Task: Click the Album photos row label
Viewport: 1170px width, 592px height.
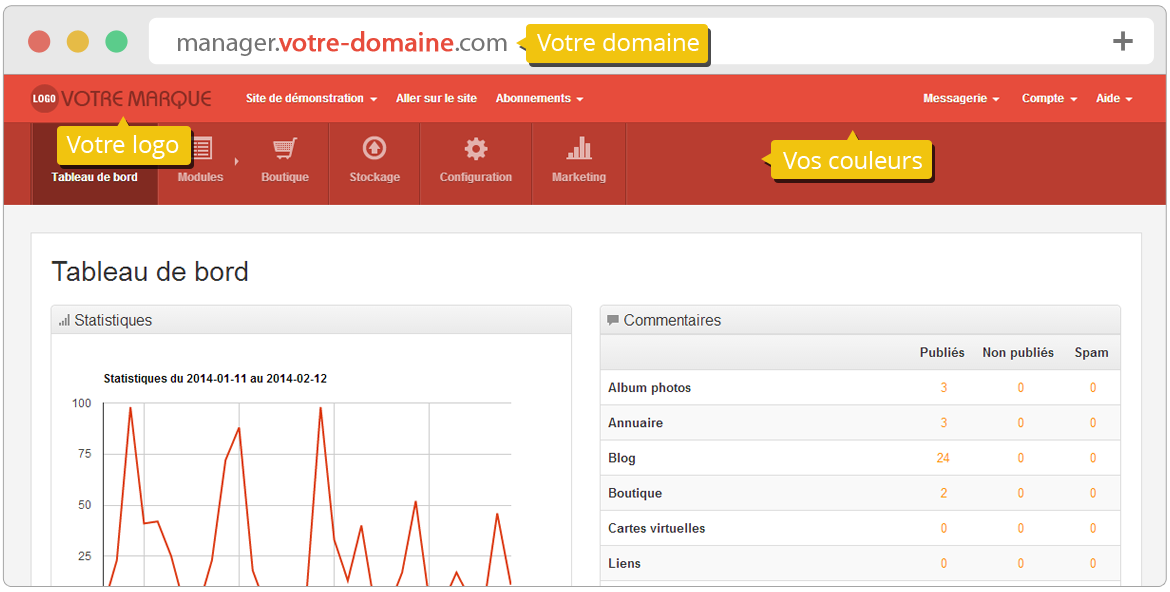Action: (x=650, y=387)
